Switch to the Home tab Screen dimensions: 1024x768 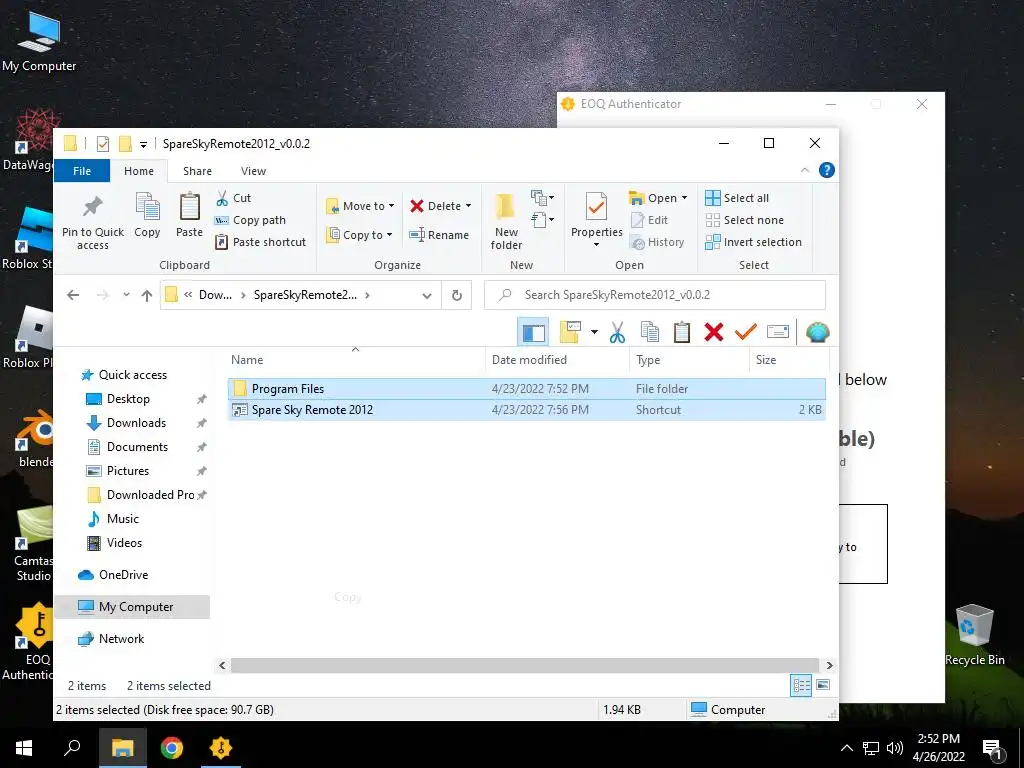click(139, 171)
